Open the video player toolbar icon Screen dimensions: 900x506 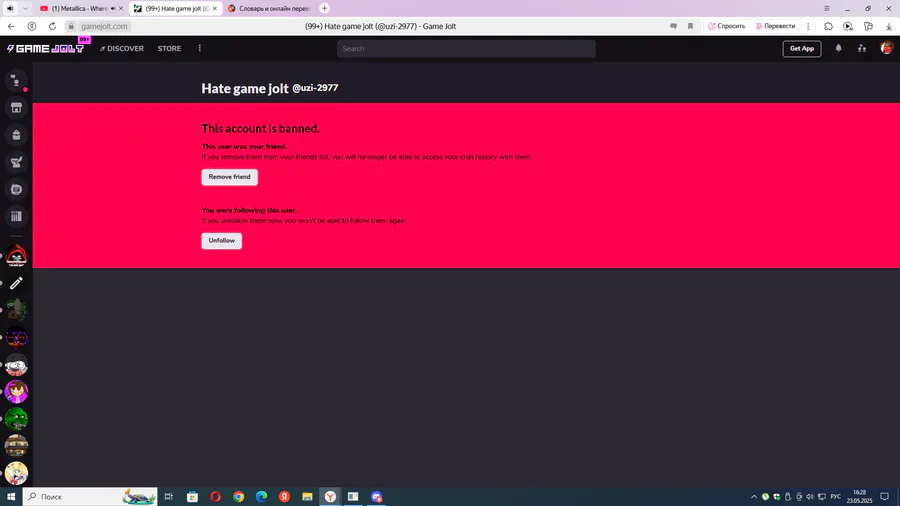pyautogui.click(x=848, y=26)
